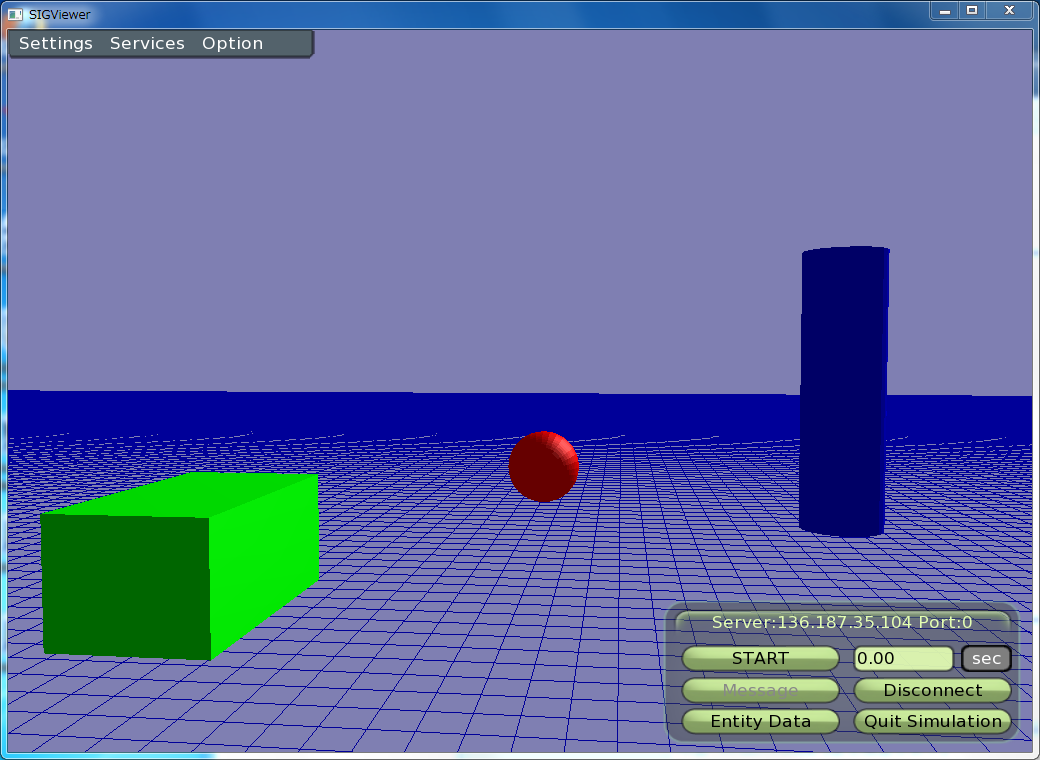Open the Entity Data panel
Viewport: 1040px width, 760px height.
point(760,721)
